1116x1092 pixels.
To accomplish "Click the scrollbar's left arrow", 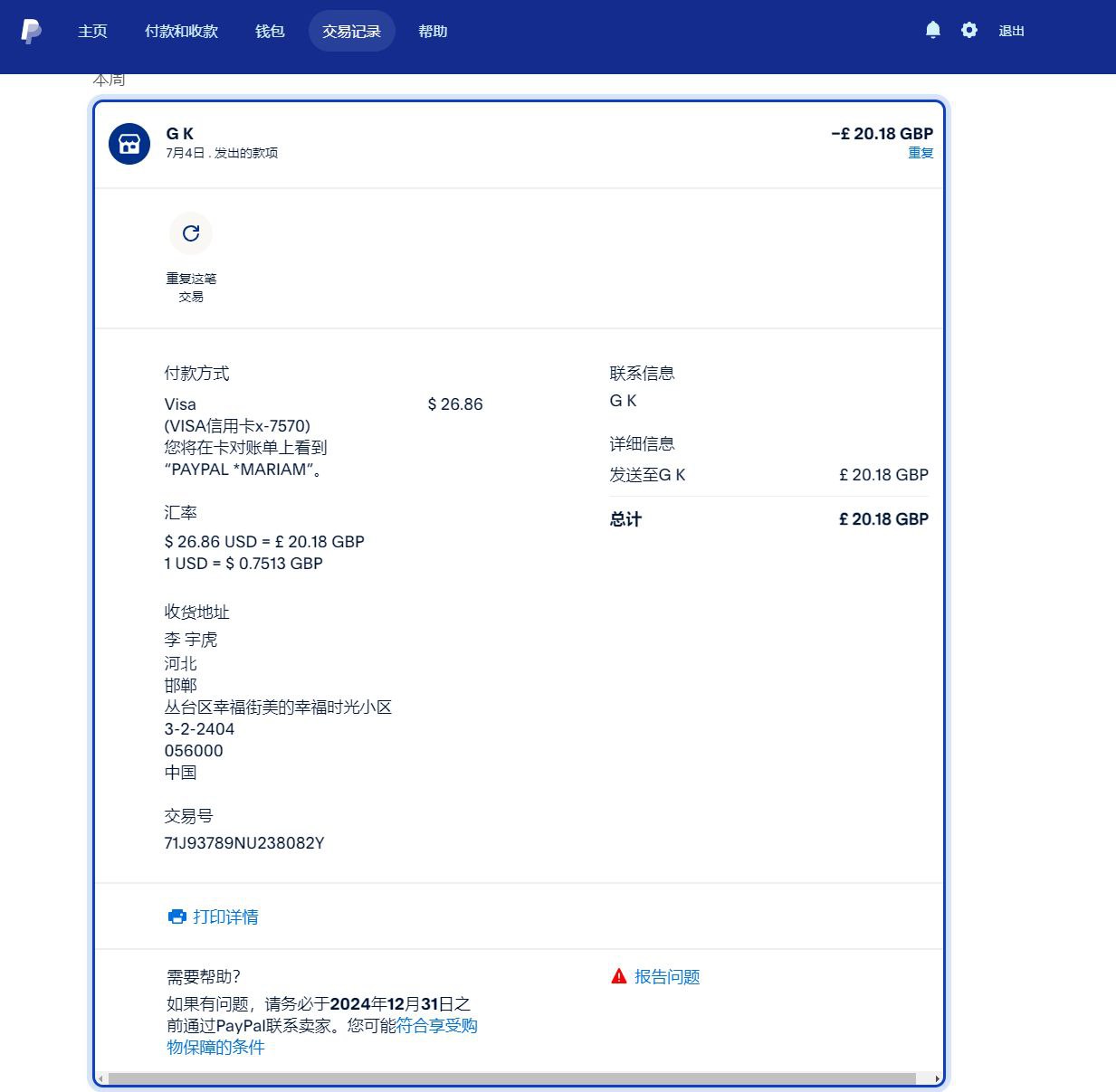I will (100, 1078).
